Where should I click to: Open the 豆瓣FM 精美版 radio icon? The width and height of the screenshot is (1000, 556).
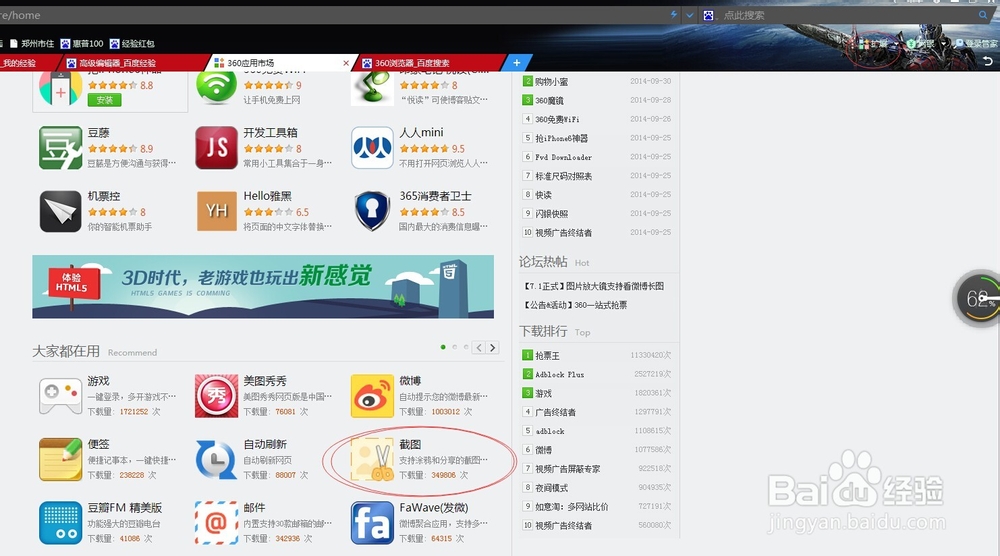61,523
